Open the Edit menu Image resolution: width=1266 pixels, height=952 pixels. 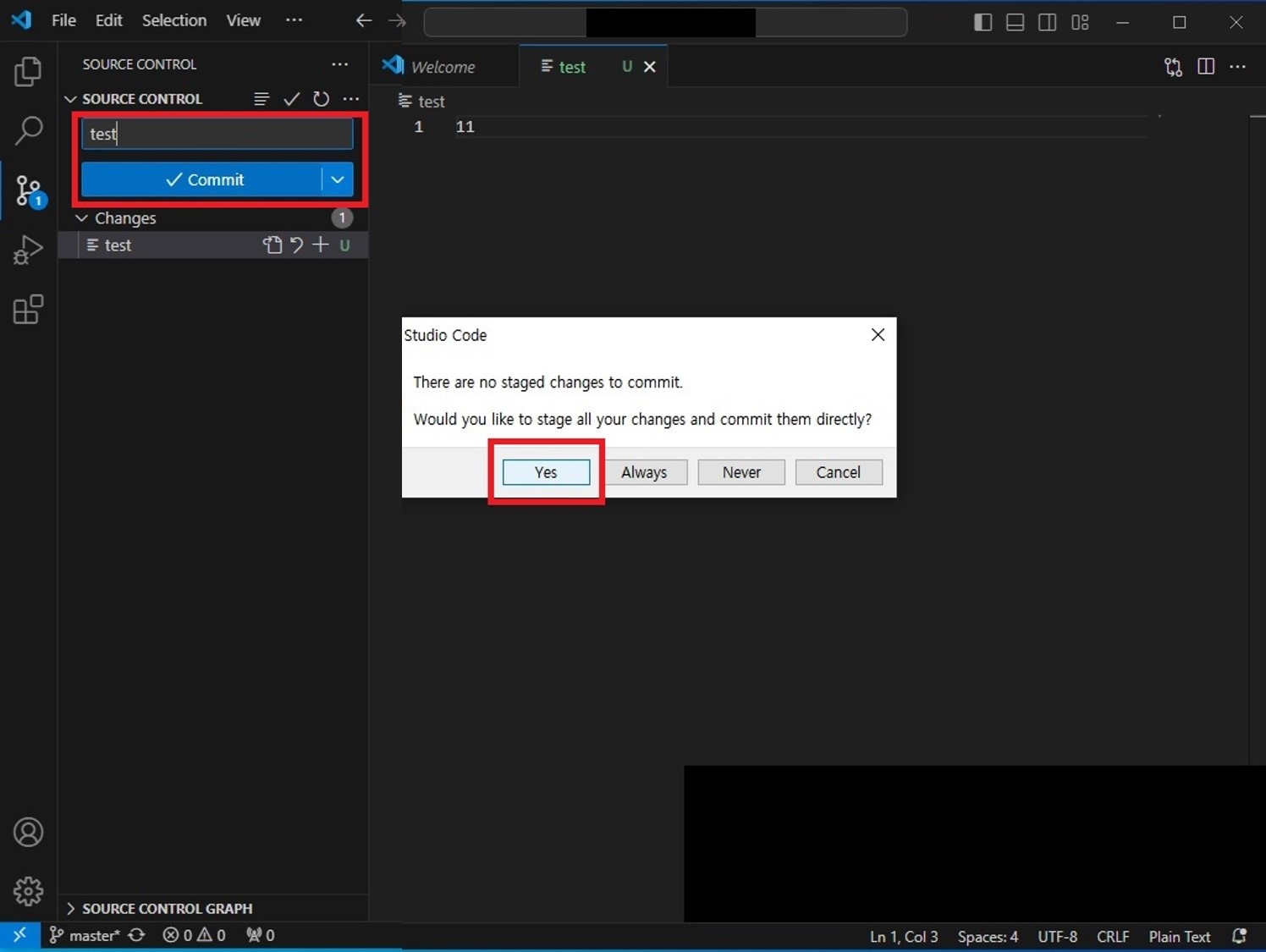[x=108, y=20]
